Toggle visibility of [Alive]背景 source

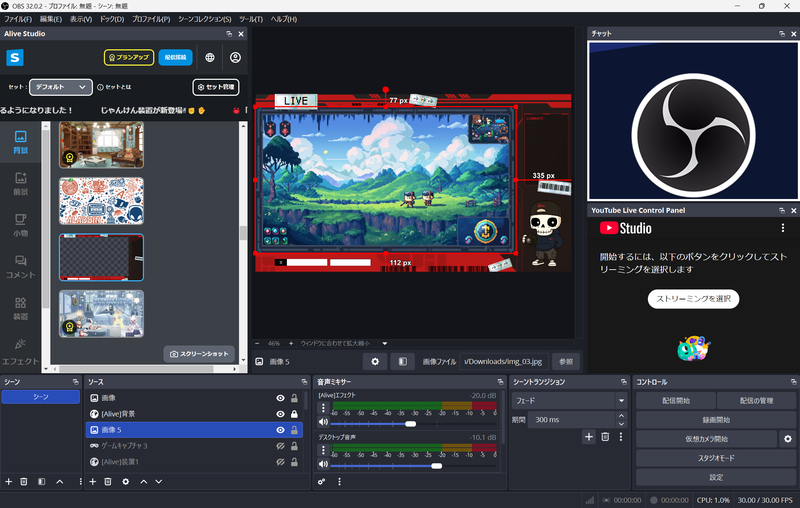[280, 414]
